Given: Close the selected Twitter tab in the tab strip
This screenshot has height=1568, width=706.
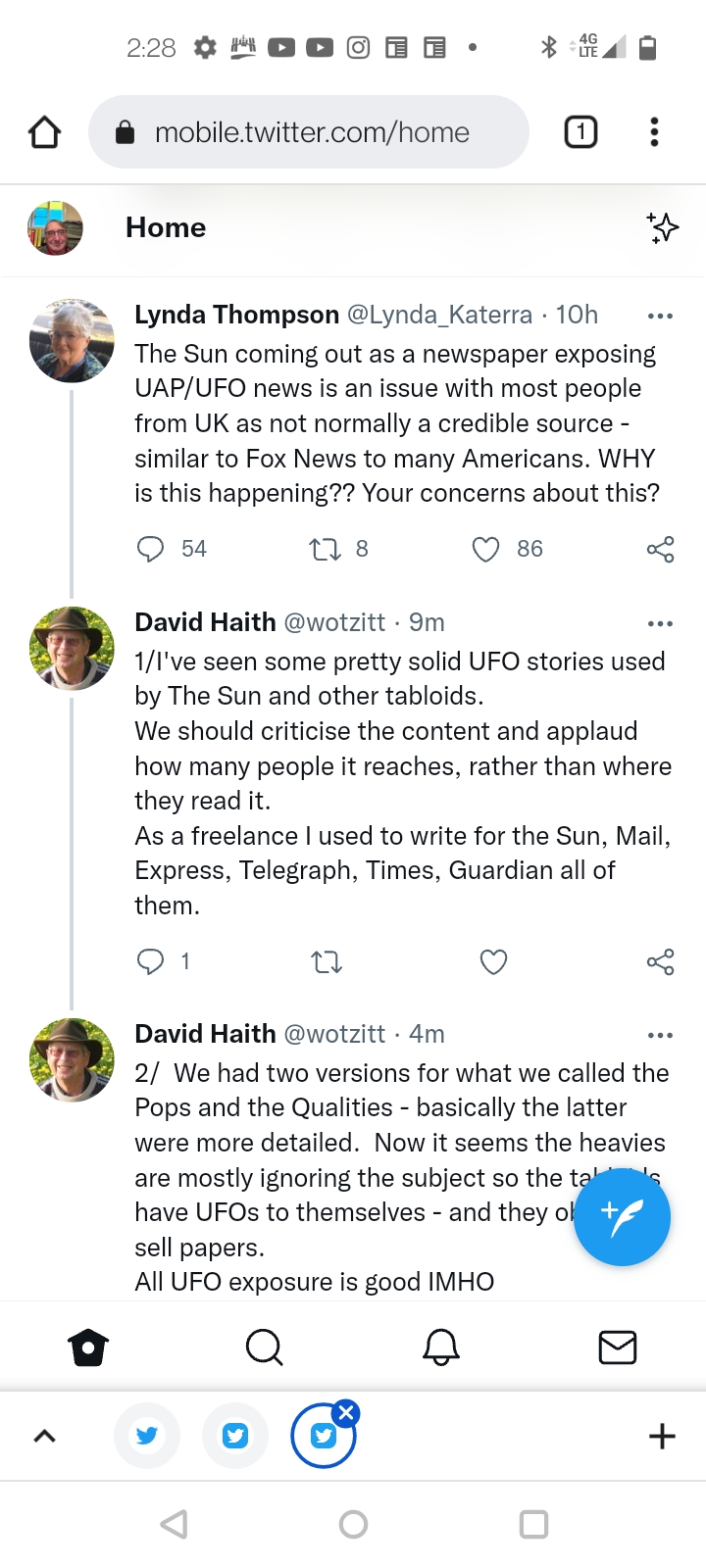Looking at the screenshot, I should [346, 1412].
